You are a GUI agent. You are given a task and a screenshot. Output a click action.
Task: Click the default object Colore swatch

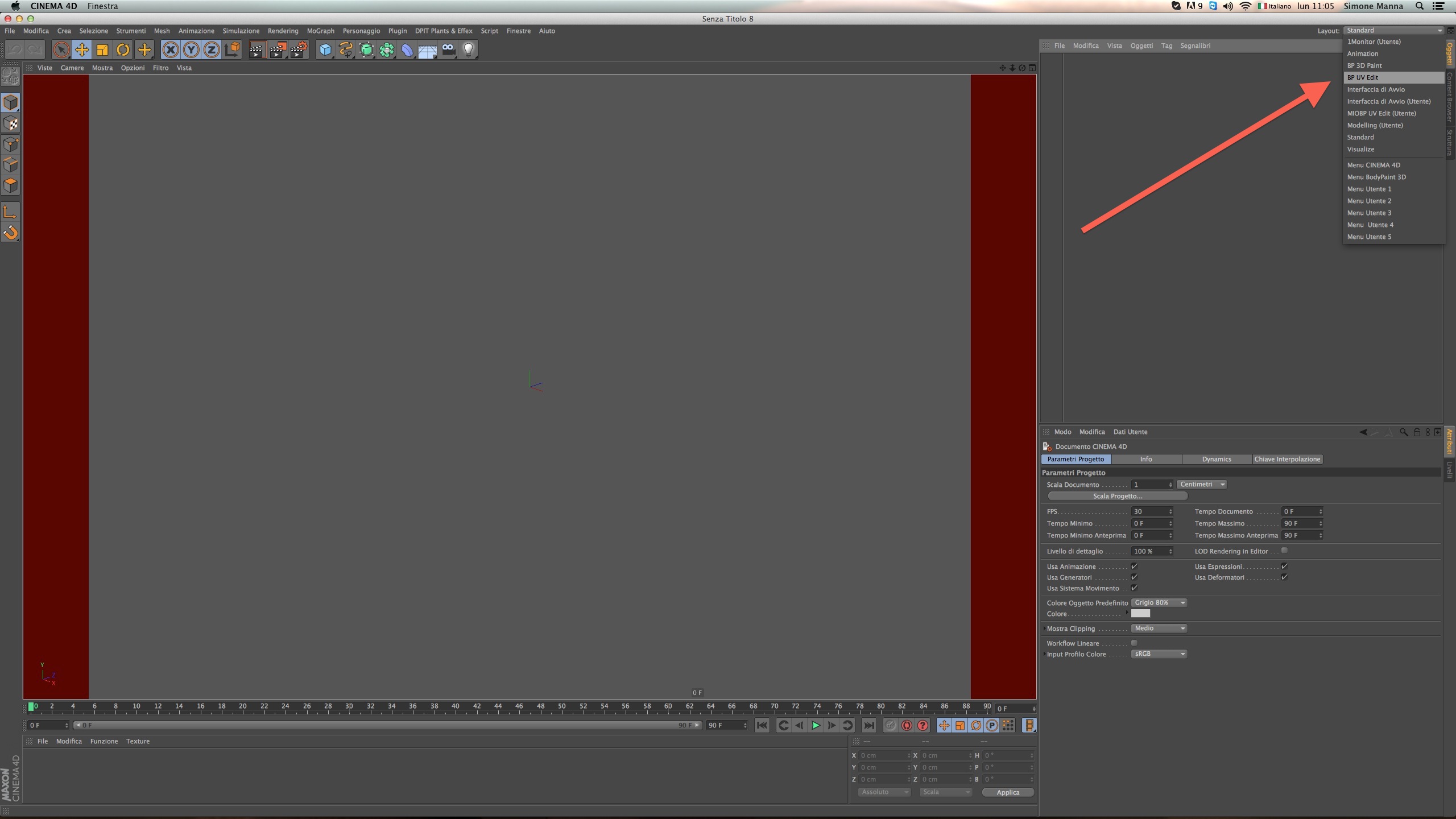pyautogui.click(x=1140, y=614)
